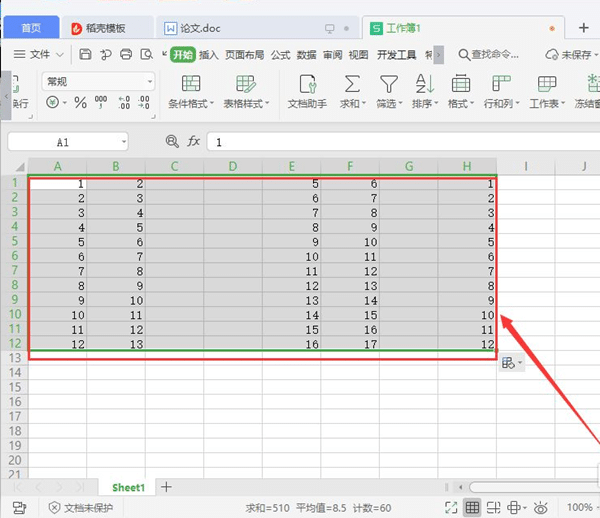Toggle full screen view in status bar
600x518 pixels.
pyautogui.click(x=451, y=508)
